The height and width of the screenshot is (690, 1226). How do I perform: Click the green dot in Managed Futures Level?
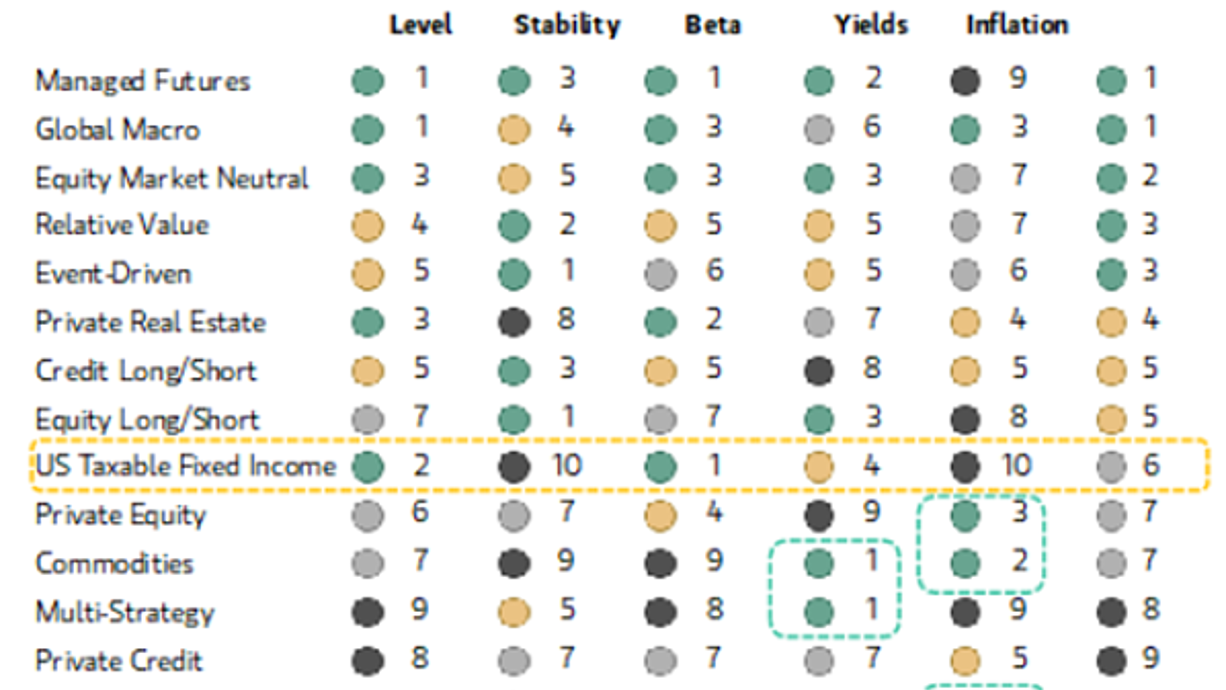click(x=368, y=81)
